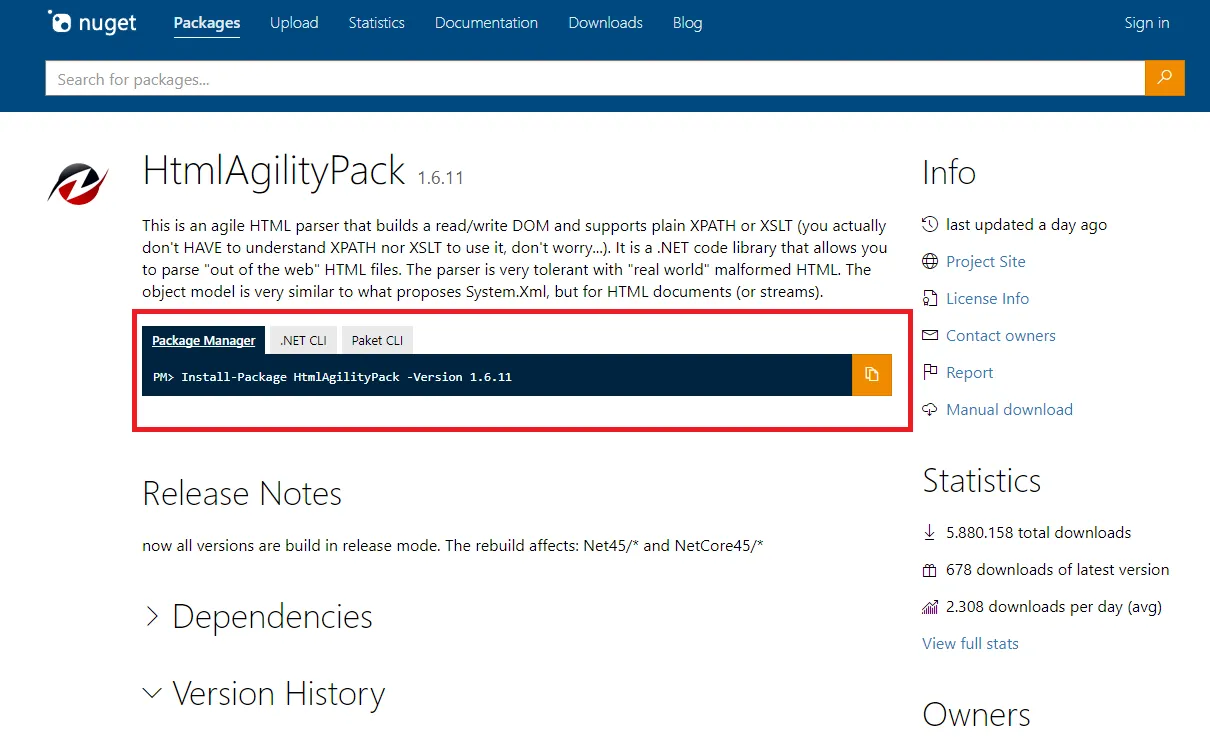The height and width of the screenshot is (737, 1210).
Task: Open the Documentation link in header
Action: point(486,22)
